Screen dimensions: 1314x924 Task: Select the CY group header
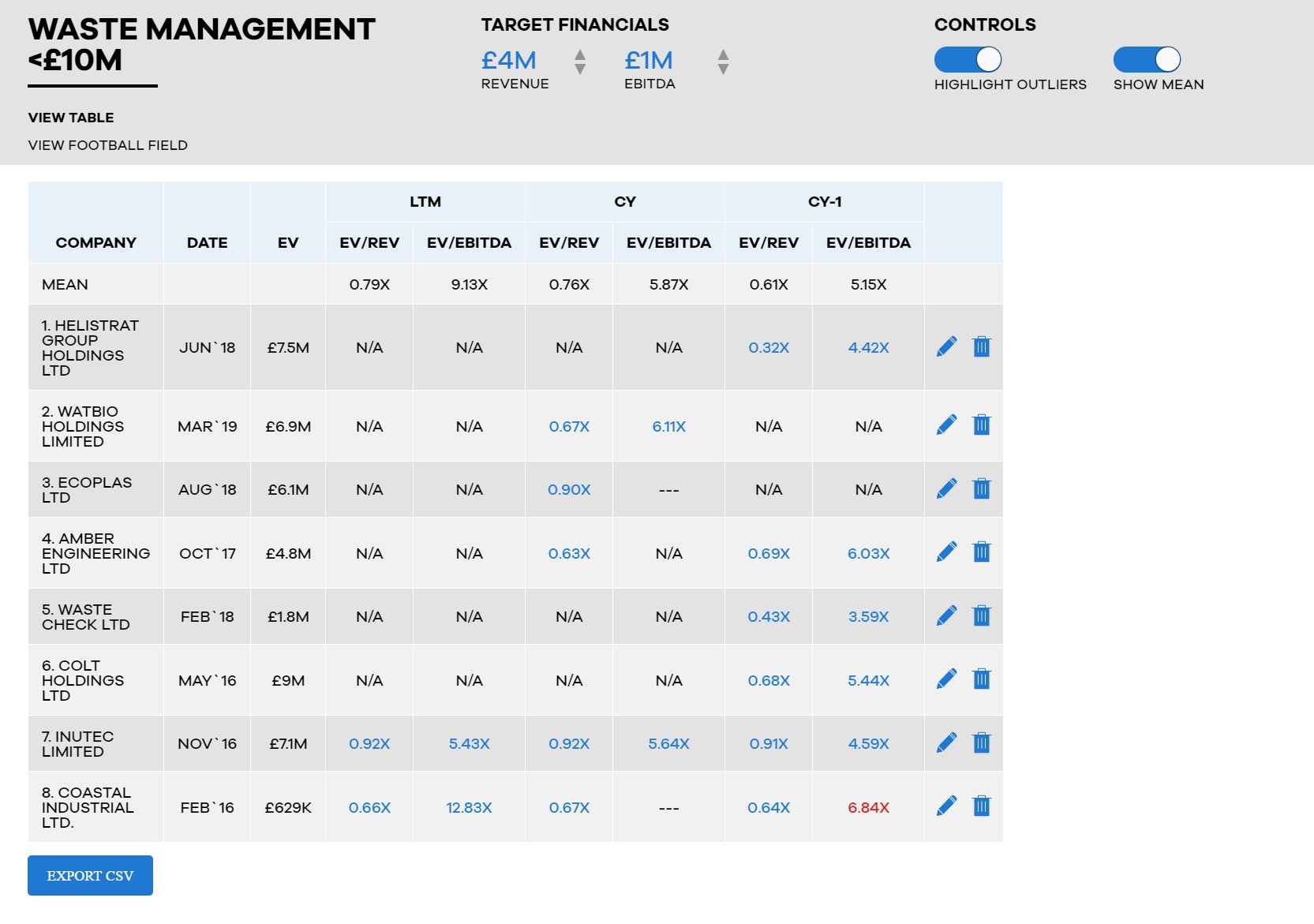point(625,201)
